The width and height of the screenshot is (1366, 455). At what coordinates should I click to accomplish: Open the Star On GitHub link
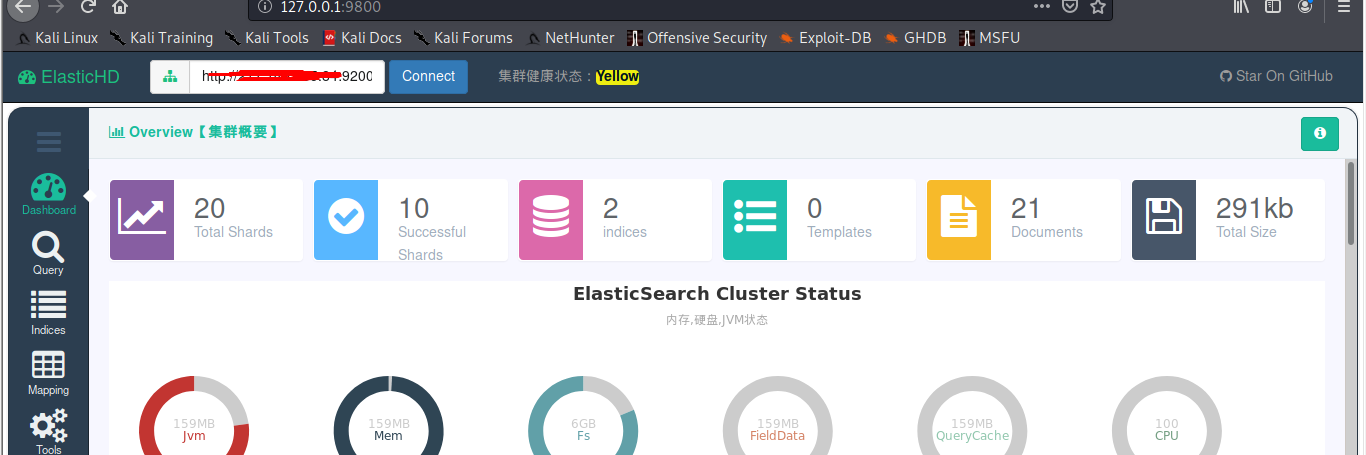click(1277, 76)
